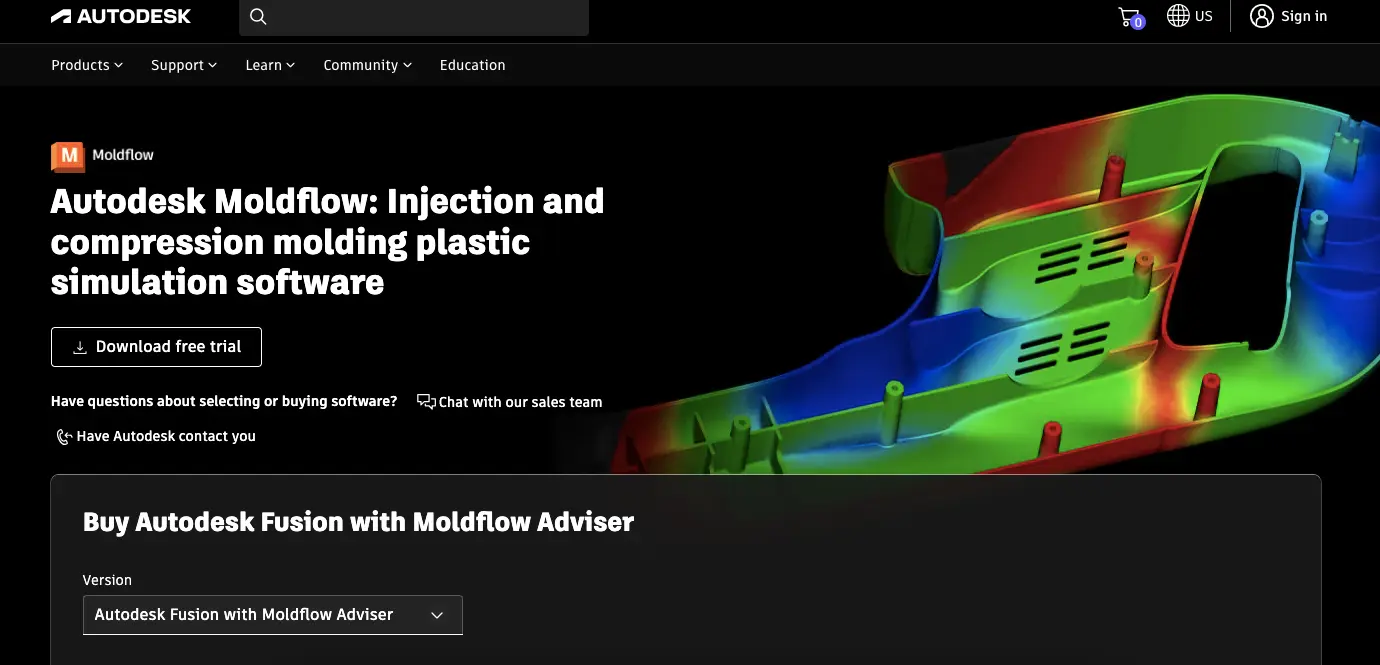Click the globe region selector icon
The width and height of the screenshot is (1380, 665).
point(1176,16)
